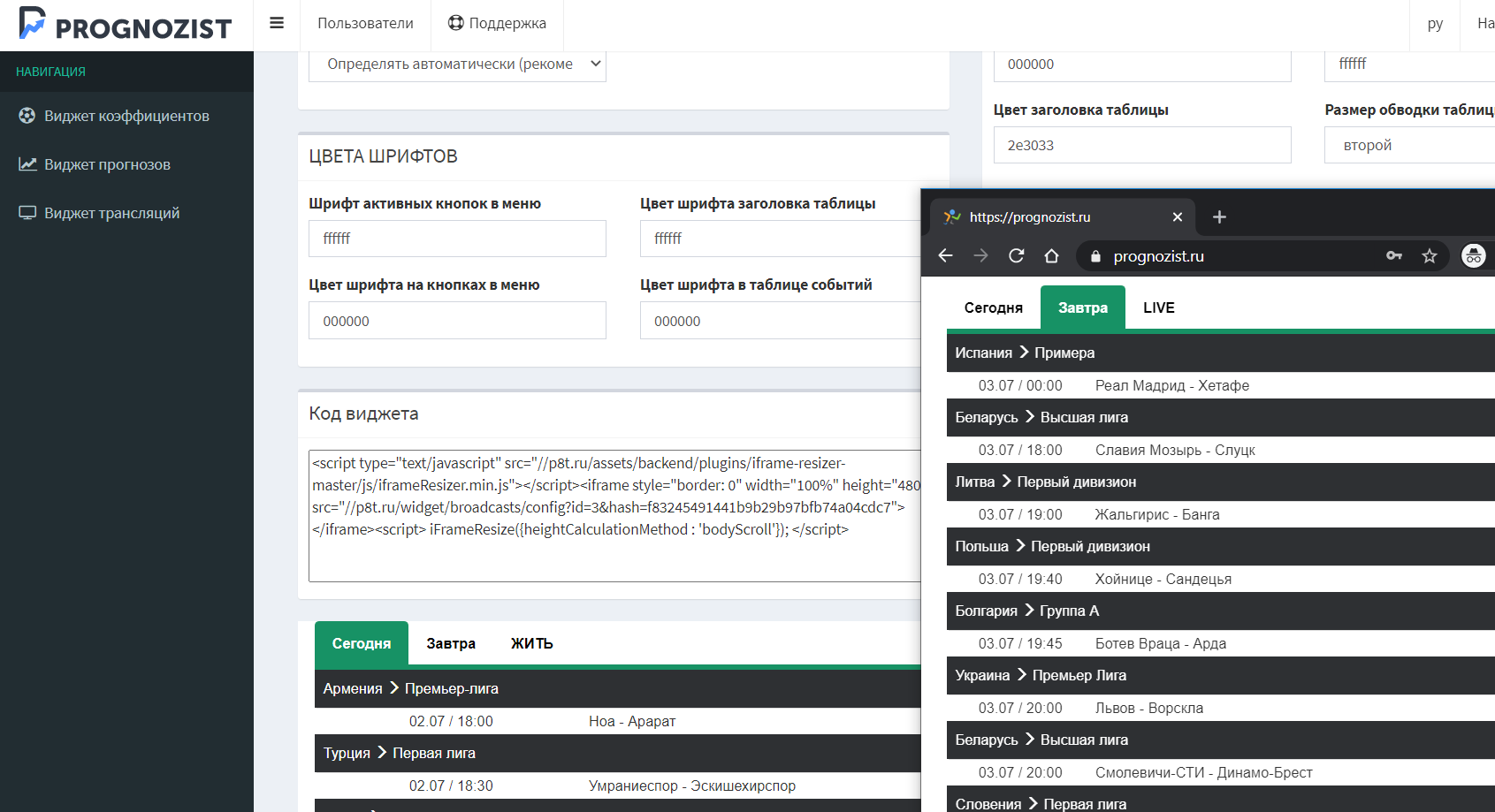Viewport: 1495px width, 812px height.
Task: Click Жальгирис - Банга match
Action: click(x=1157, y=514)
